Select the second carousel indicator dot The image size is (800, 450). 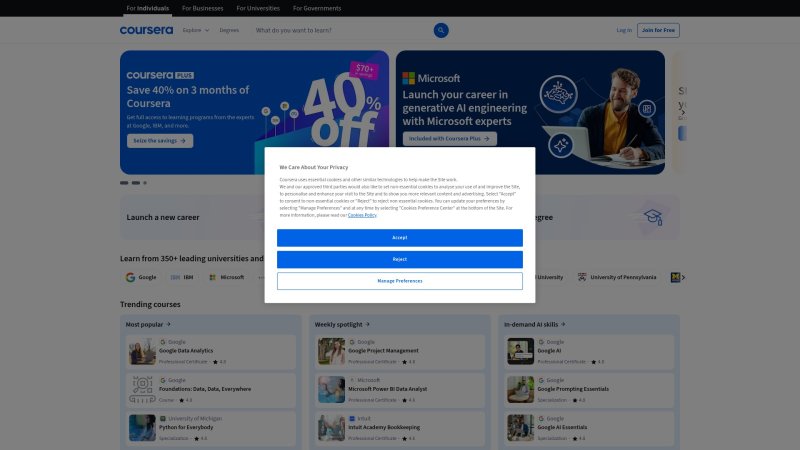click(x=136, y=183)
